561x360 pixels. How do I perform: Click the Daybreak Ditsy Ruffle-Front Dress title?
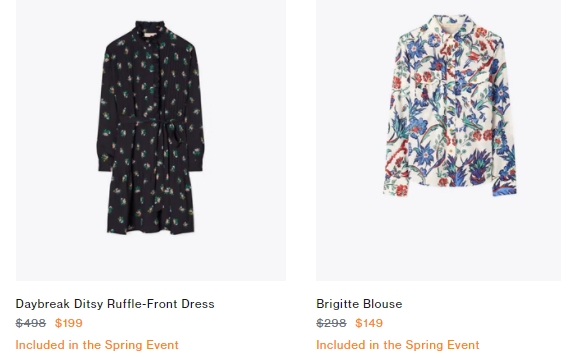point(115,304)
